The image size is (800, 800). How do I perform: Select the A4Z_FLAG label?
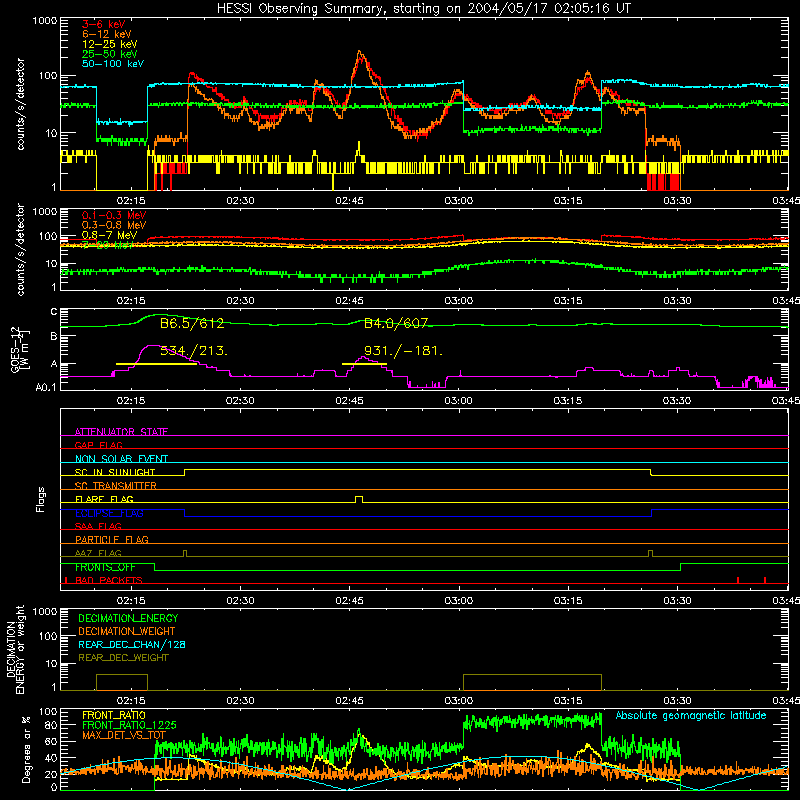click(98, 553)
